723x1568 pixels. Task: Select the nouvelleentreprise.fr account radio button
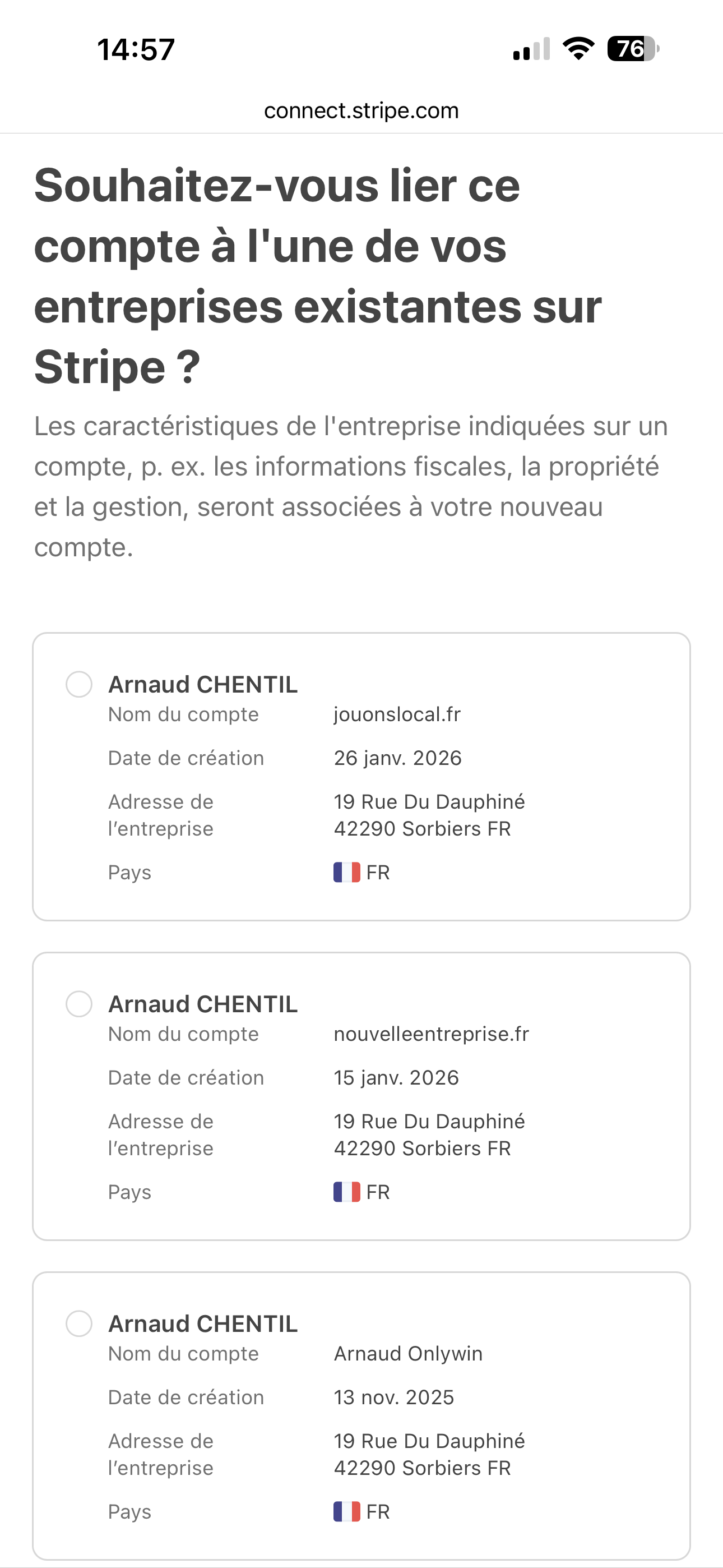[x=79, y=1004]
